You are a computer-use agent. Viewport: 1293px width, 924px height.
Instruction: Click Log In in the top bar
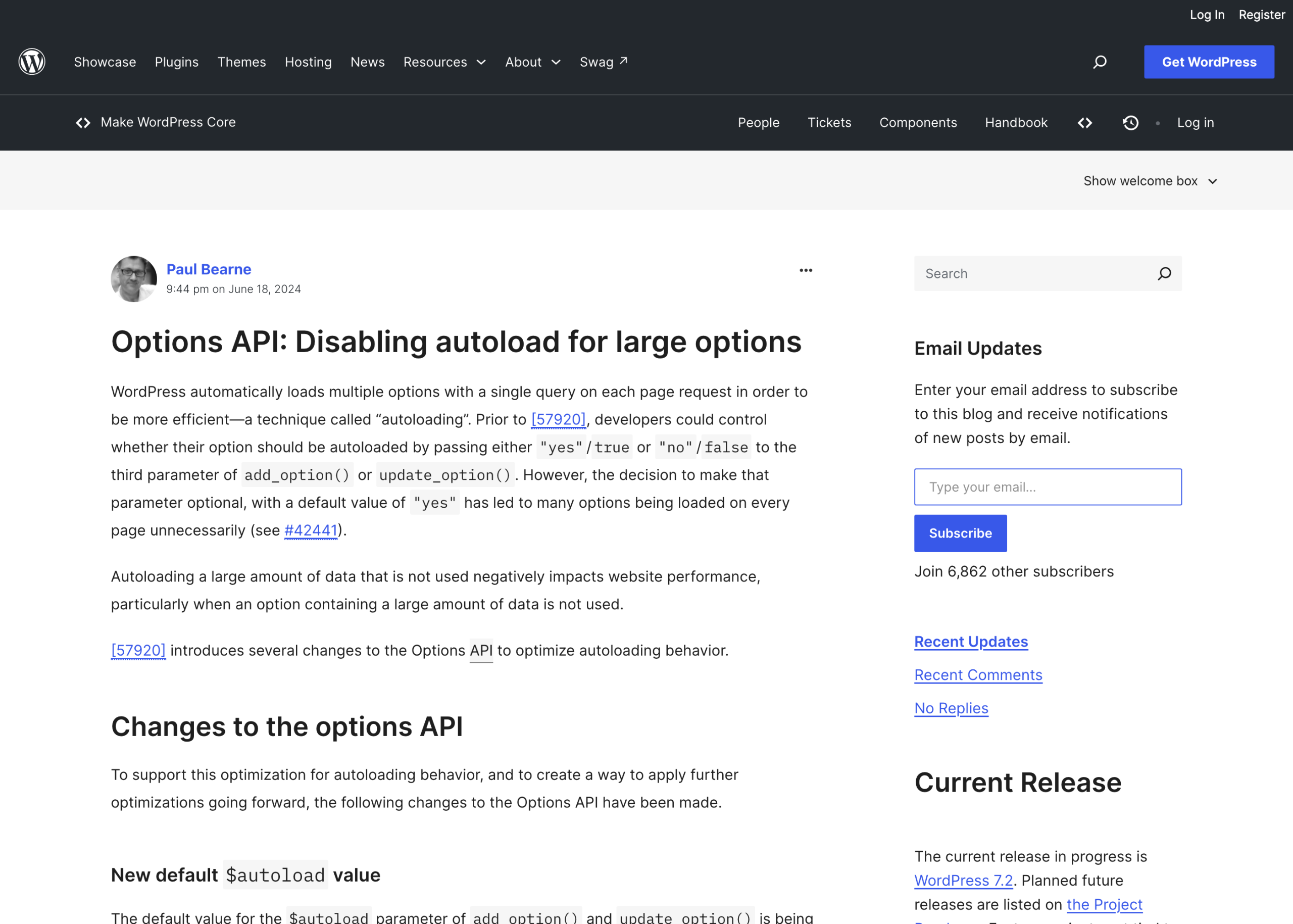pyautogui.click(x=1207, y=15)
